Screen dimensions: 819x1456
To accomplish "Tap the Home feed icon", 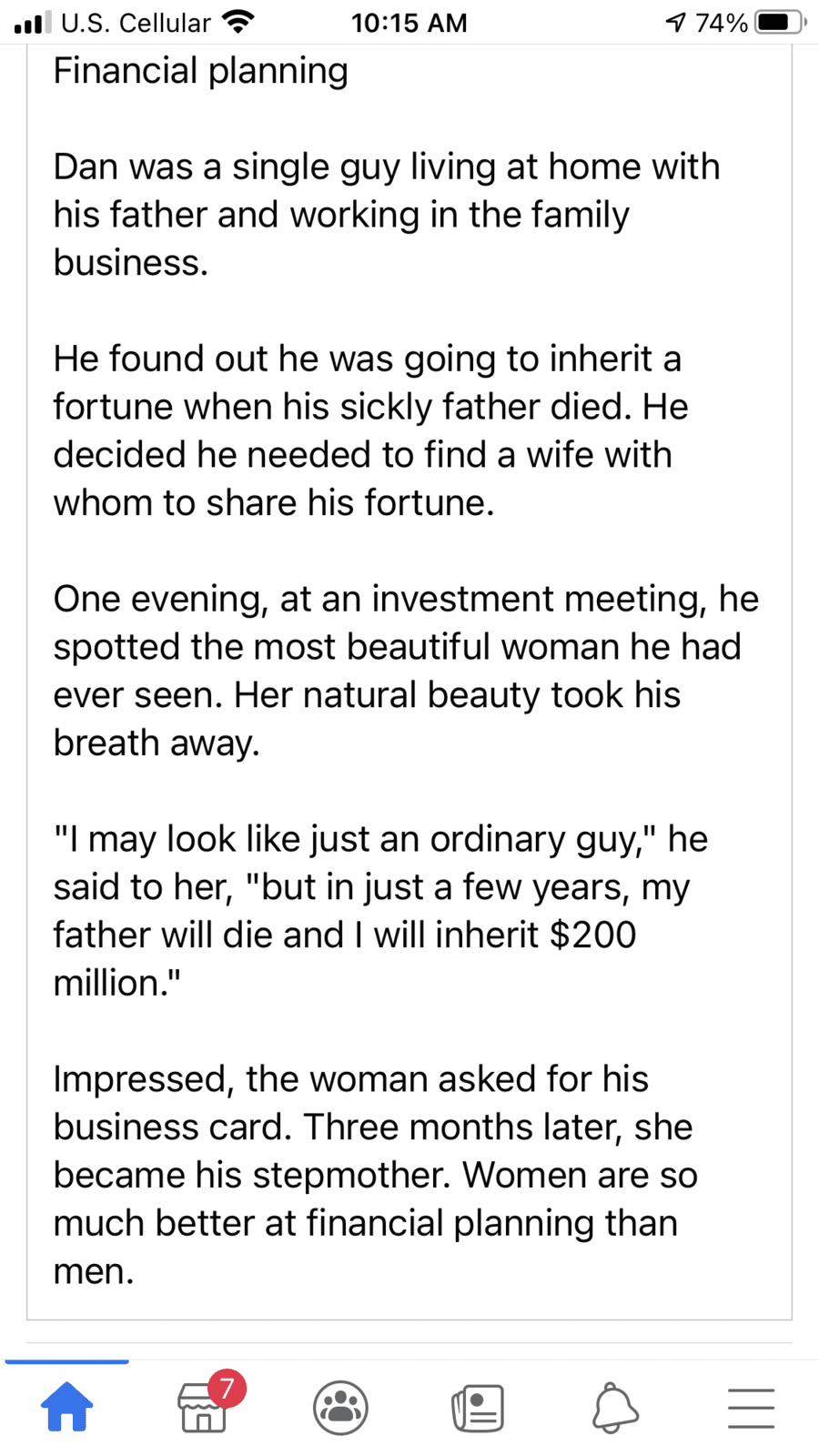I will (x=67, y=1406).
